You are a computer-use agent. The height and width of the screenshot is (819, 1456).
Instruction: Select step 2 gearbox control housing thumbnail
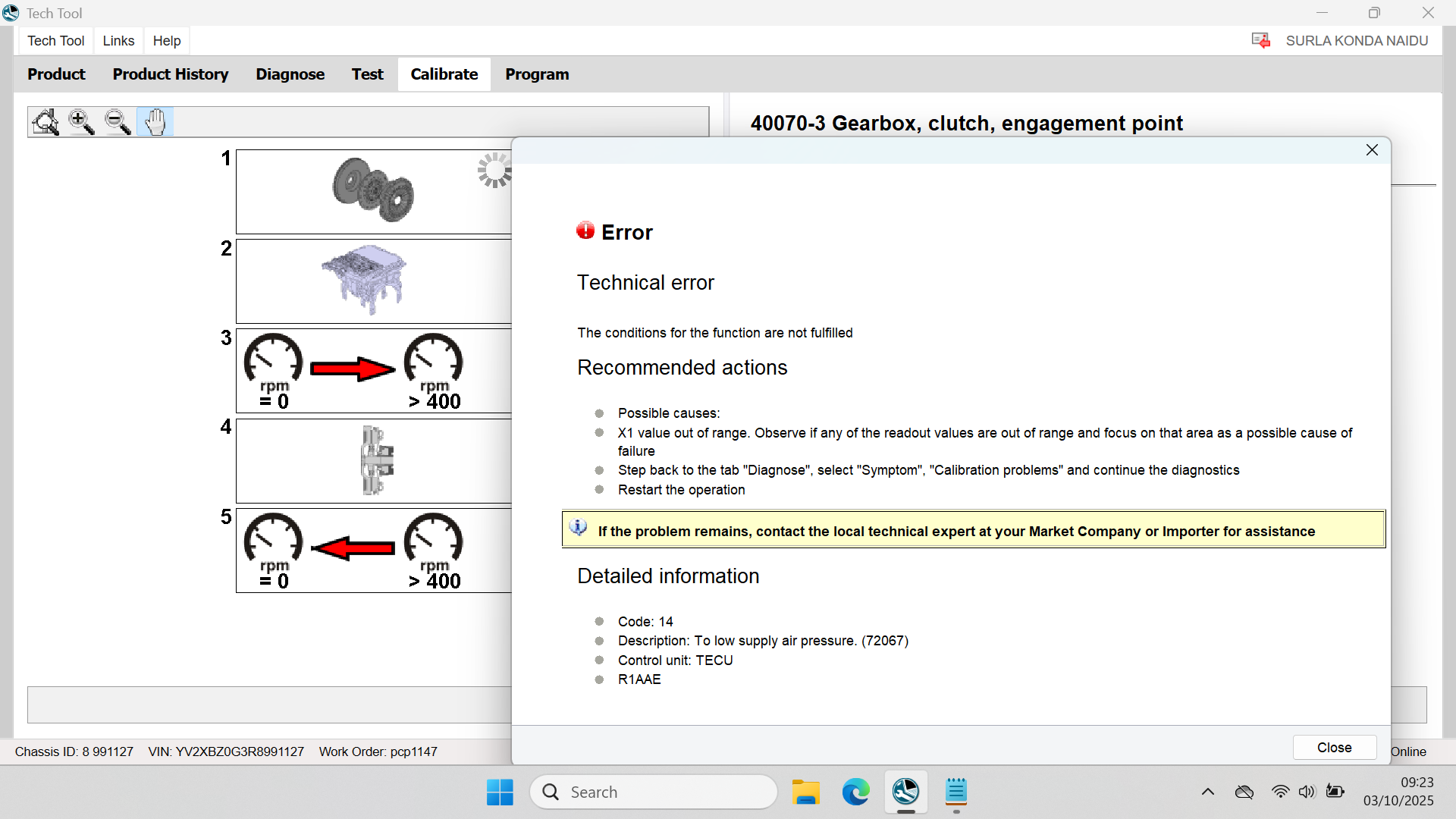click(374, 281)
